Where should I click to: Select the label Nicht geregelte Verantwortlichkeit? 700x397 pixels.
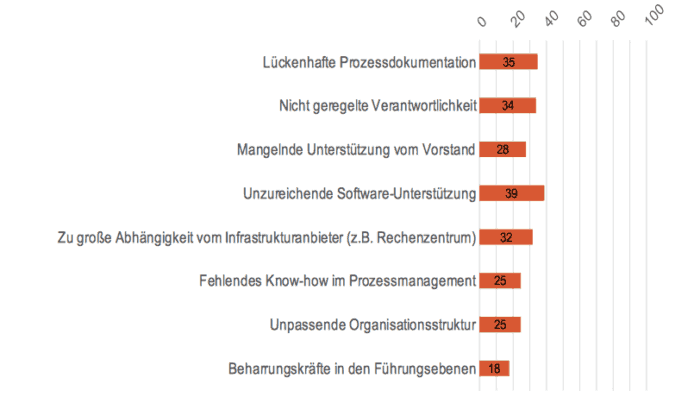point(378,106)
